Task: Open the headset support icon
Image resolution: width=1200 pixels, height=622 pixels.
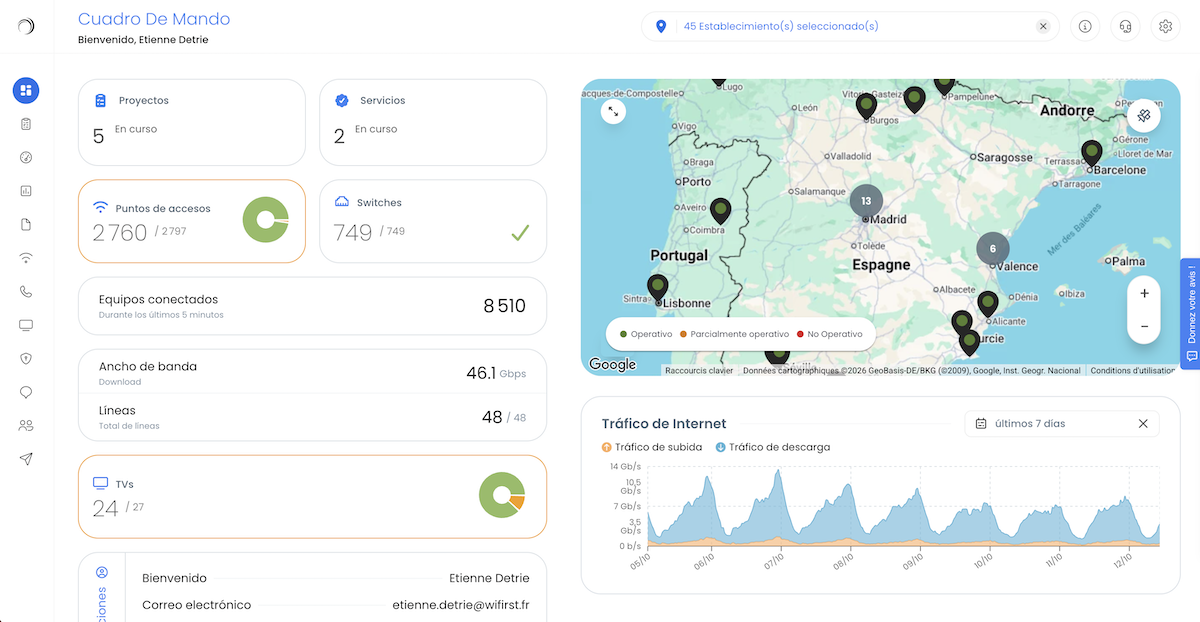Action: pos(1125,27)
